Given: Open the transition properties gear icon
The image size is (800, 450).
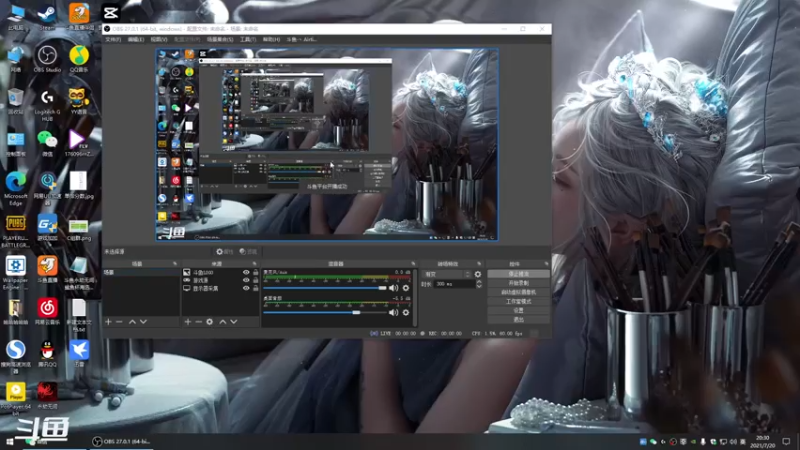Looking at the screenshot, I should tap(478, 274).
